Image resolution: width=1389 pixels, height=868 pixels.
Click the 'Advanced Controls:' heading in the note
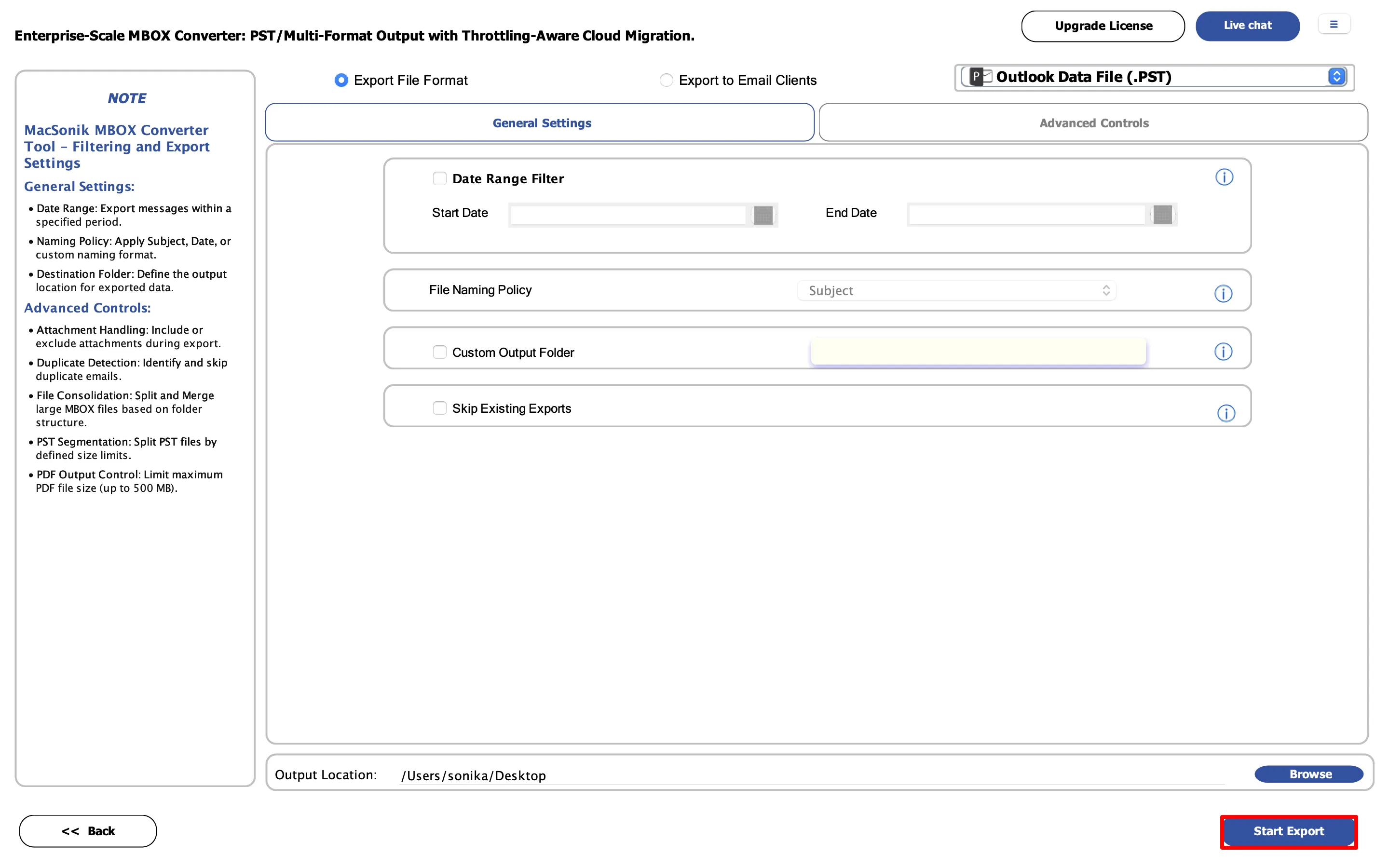pyautogui.click(x=87, y=308)
